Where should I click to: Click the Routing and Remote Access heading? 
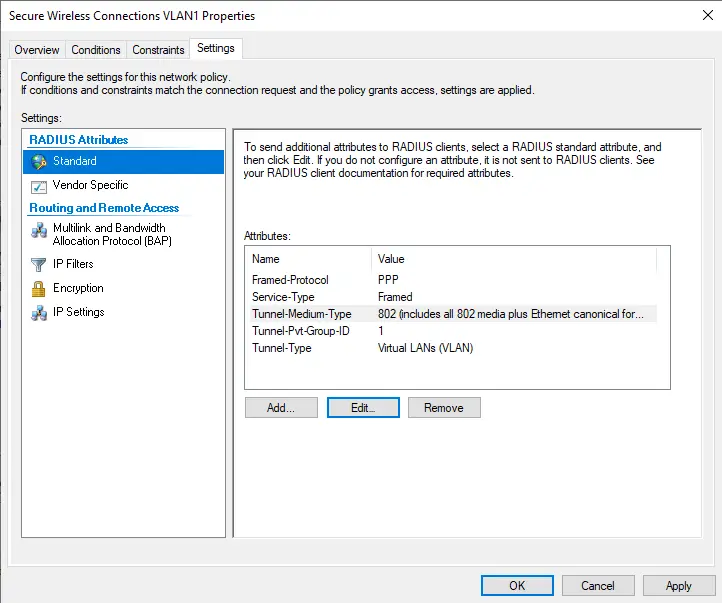[104, 208]
